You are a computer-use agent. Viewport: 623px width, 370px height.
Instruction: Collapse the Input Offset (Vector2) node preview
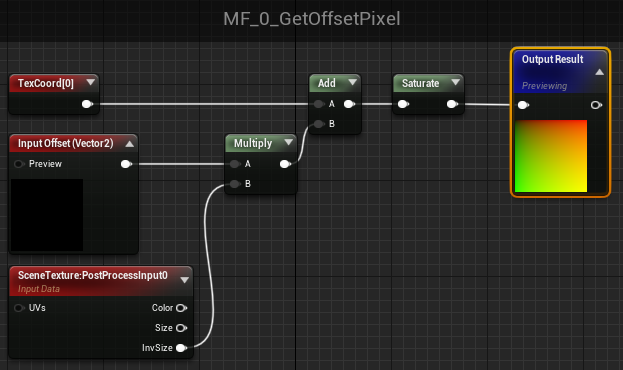pyautogui.click(x=130, y=143)
